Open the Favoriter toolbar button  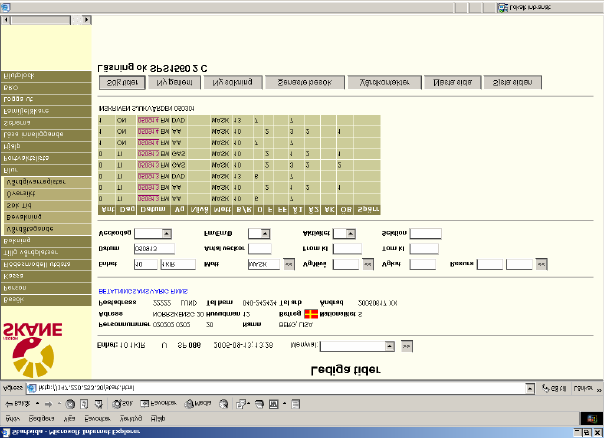click(158, 403)
